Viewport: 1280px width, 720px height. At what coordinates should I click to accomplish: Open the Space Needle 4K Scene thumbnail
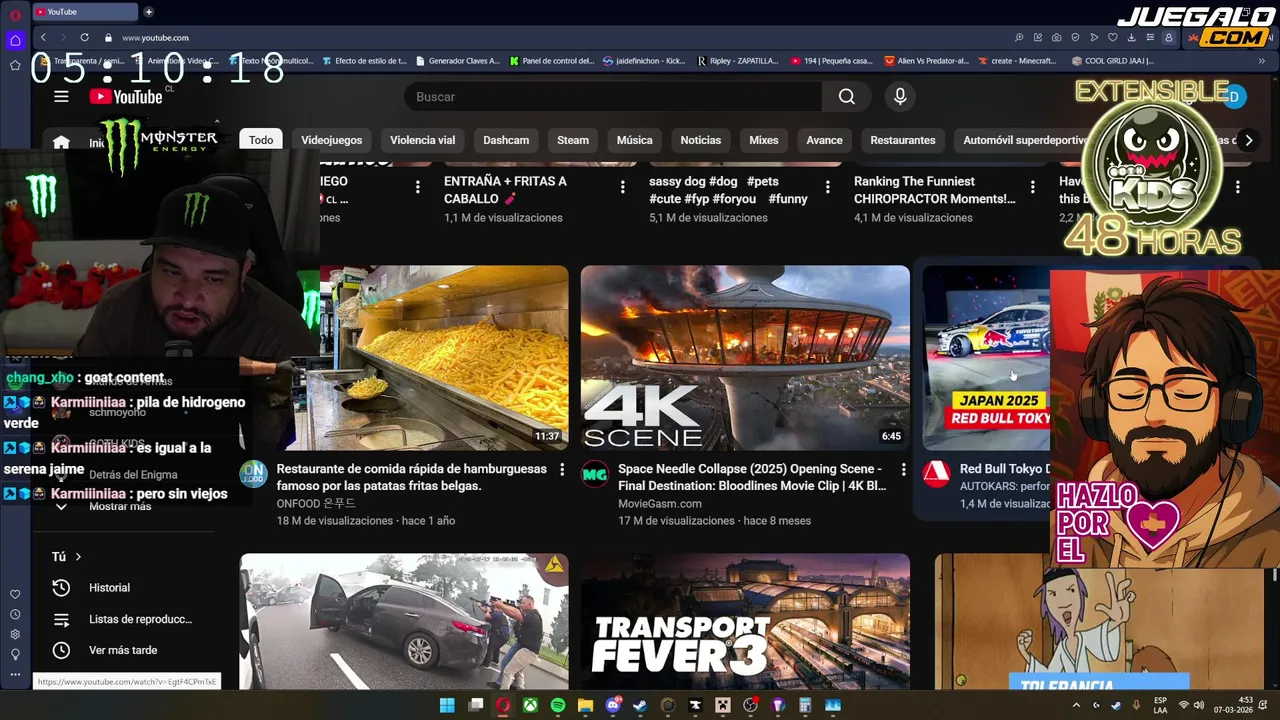point(745,358)
